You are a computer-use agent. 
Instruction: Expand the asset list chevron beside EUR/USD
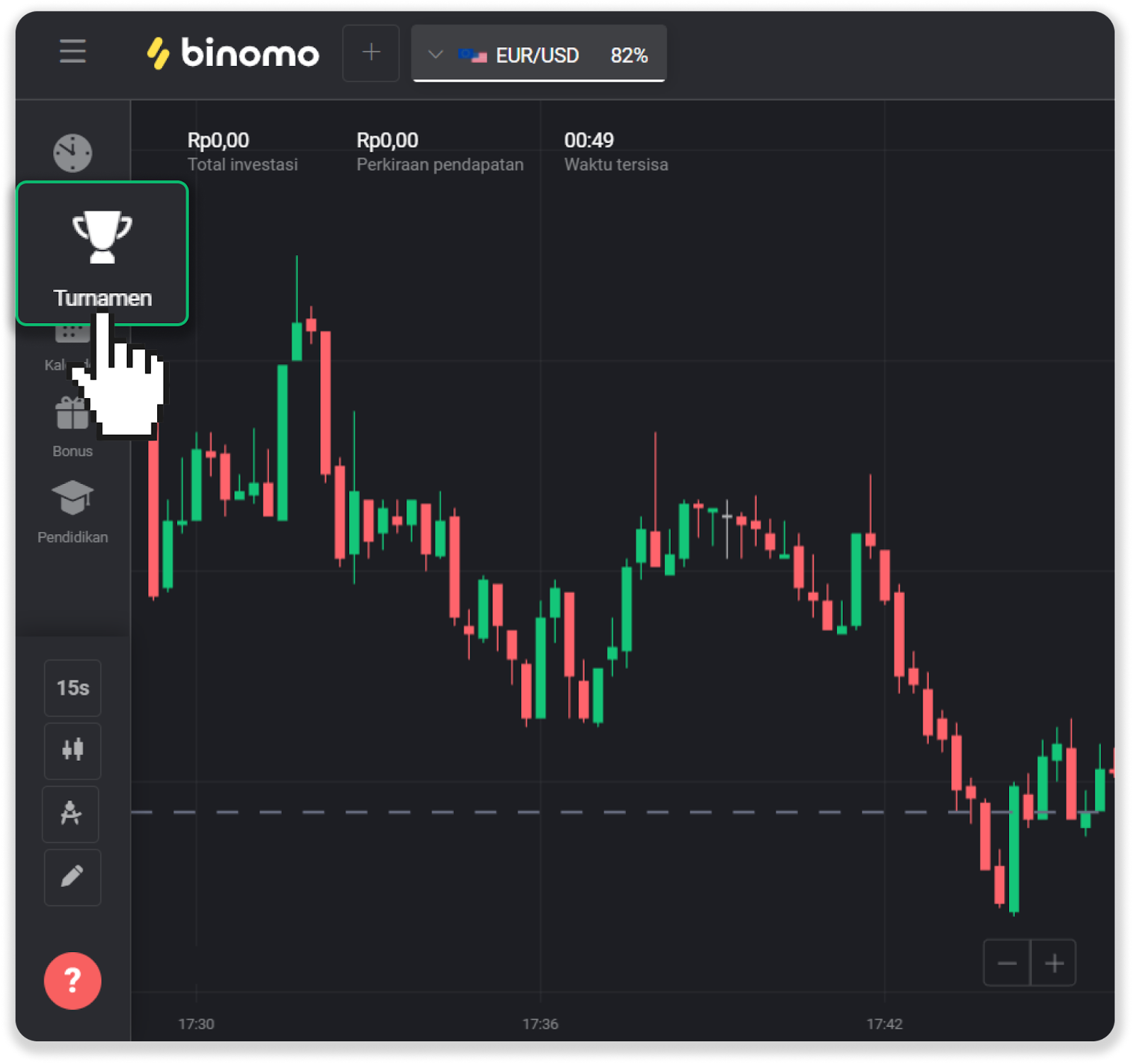coord(435,55)
